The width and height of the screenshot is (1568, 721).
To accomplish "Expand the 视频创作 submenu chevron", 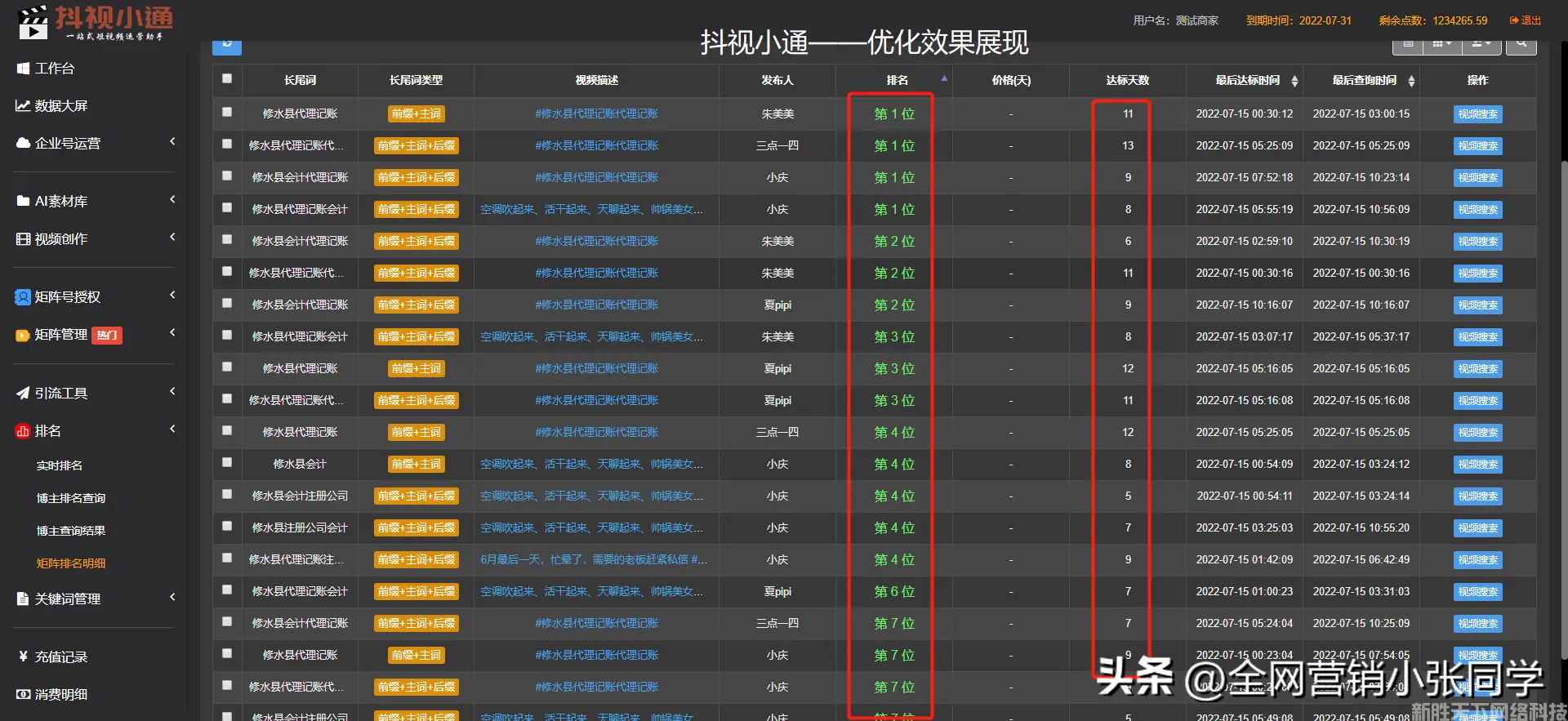I will (172, 238).
